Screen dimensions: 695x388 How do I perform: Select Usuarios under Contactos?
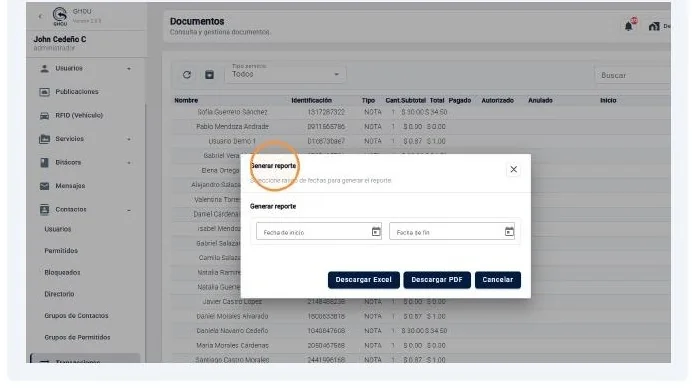58,229
